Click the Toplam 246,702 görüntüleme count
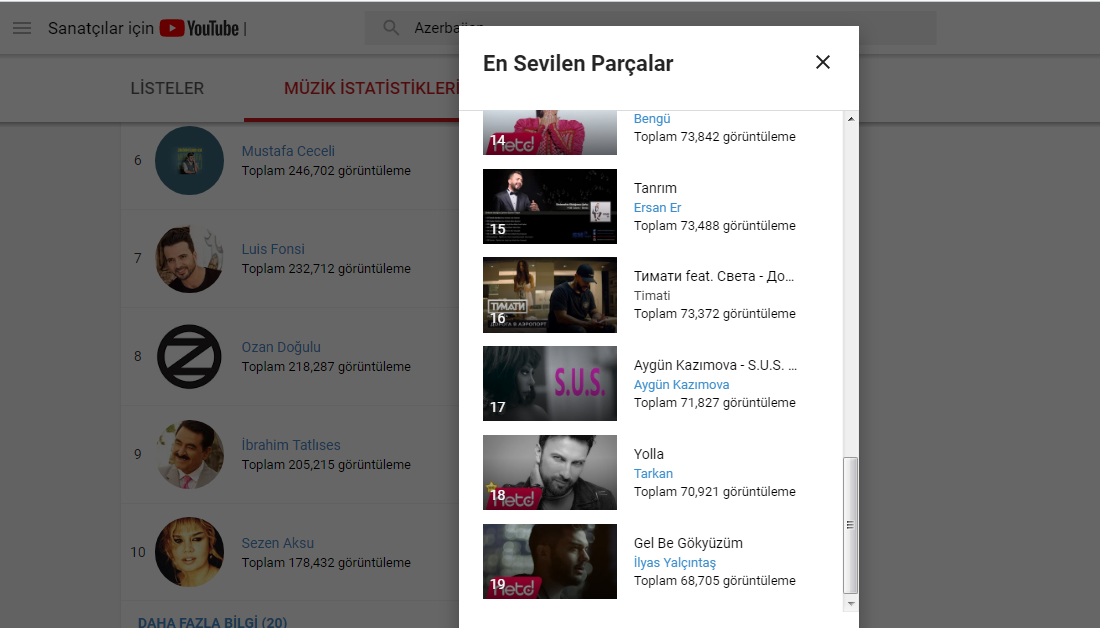 pos(326,171)
